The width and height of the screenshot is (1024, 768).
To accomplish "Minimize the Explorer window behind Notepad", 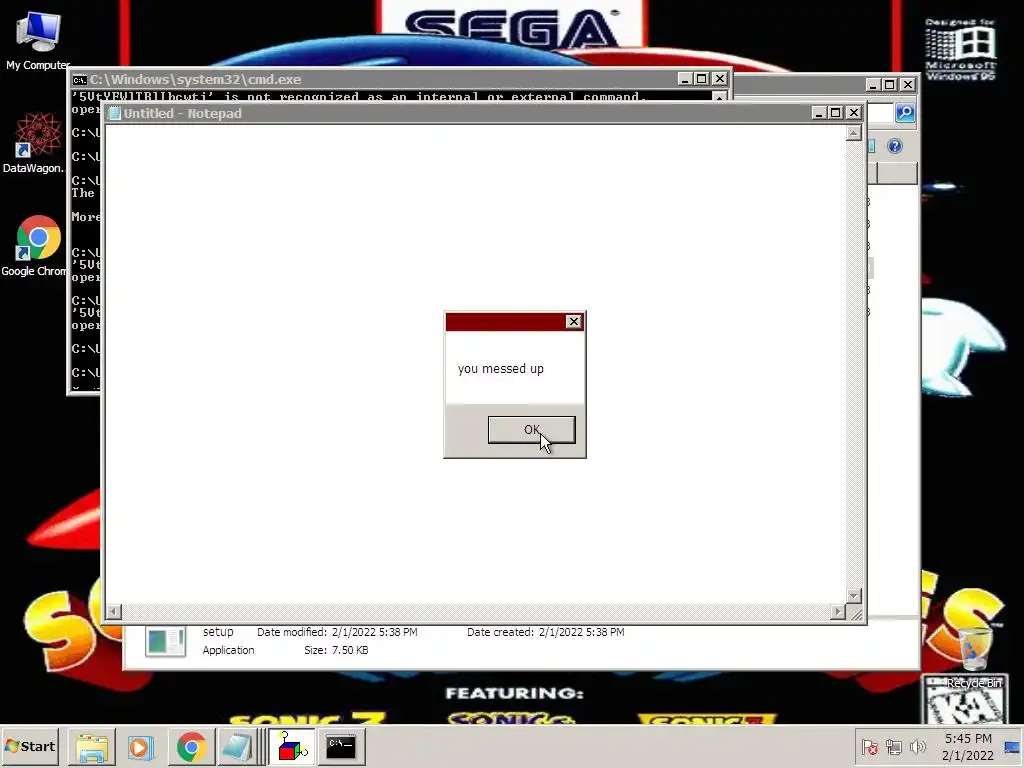I will tap(873, 85).
